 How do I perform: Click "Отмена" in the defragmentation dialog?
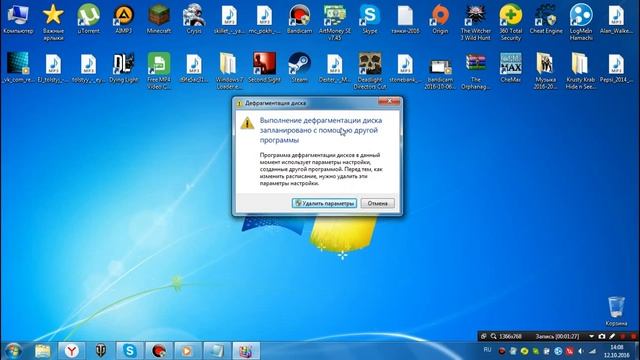pos(377,203)
